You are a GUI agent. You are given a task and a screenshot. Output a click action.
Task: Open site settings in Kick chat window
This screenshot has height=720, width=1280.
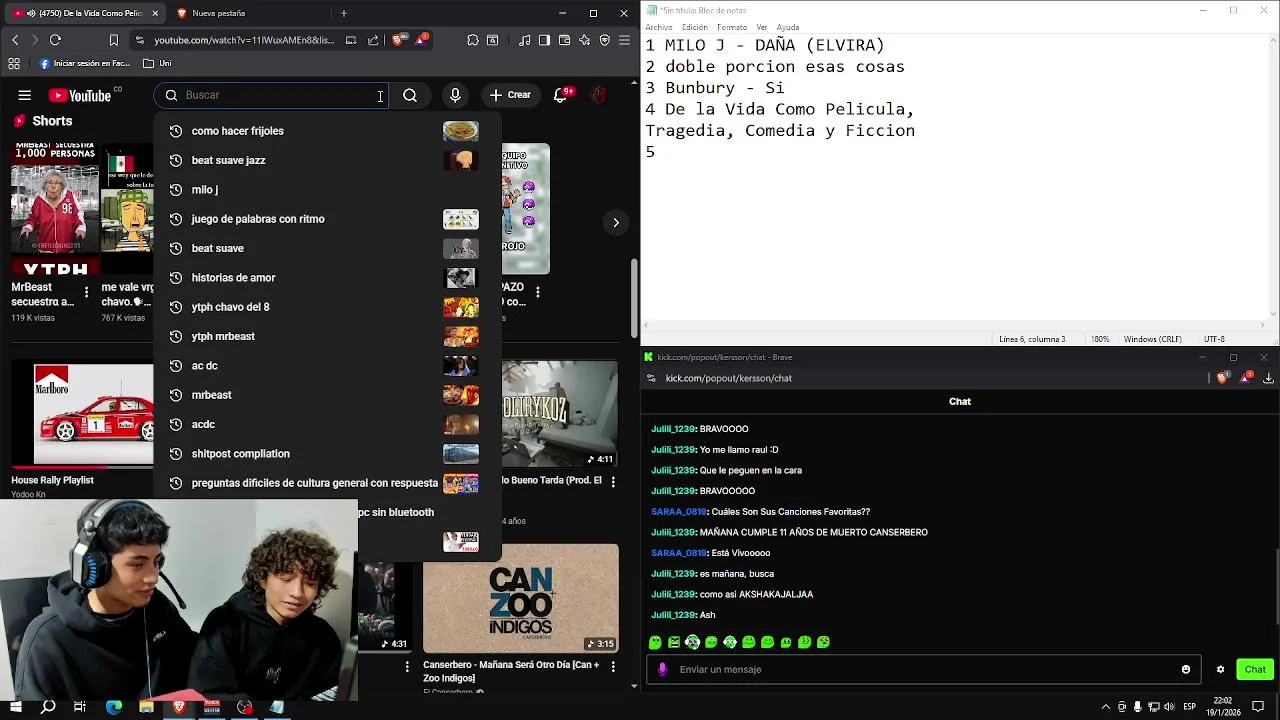651,378
